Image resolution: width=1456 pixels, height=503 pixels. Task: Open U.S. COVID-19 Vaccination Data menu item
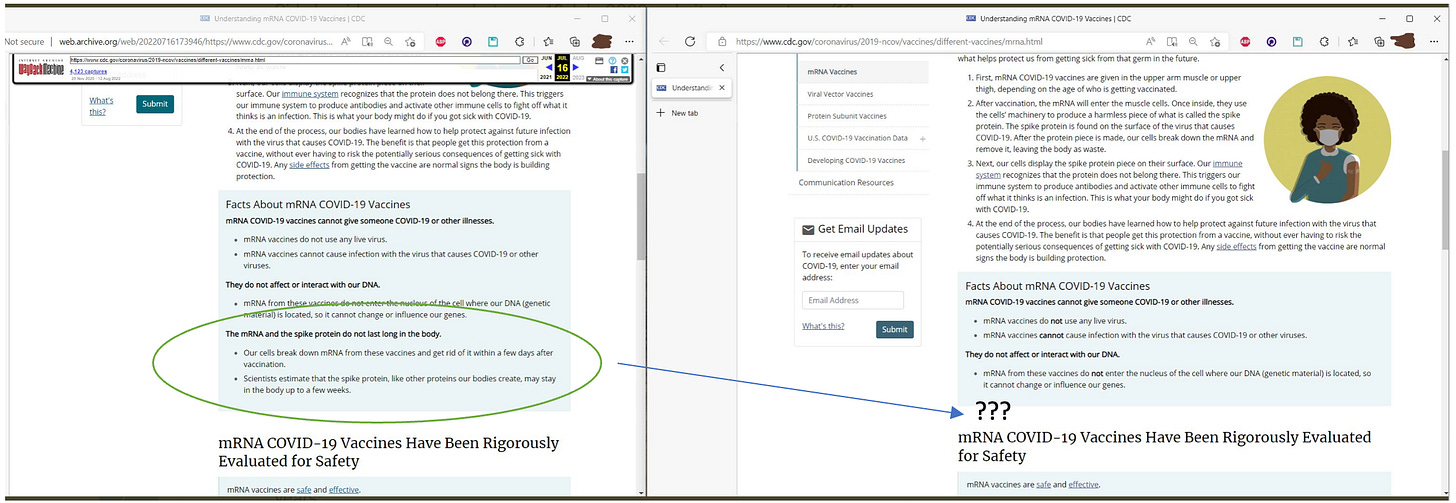pyautogui.click(x=857, y=138)
